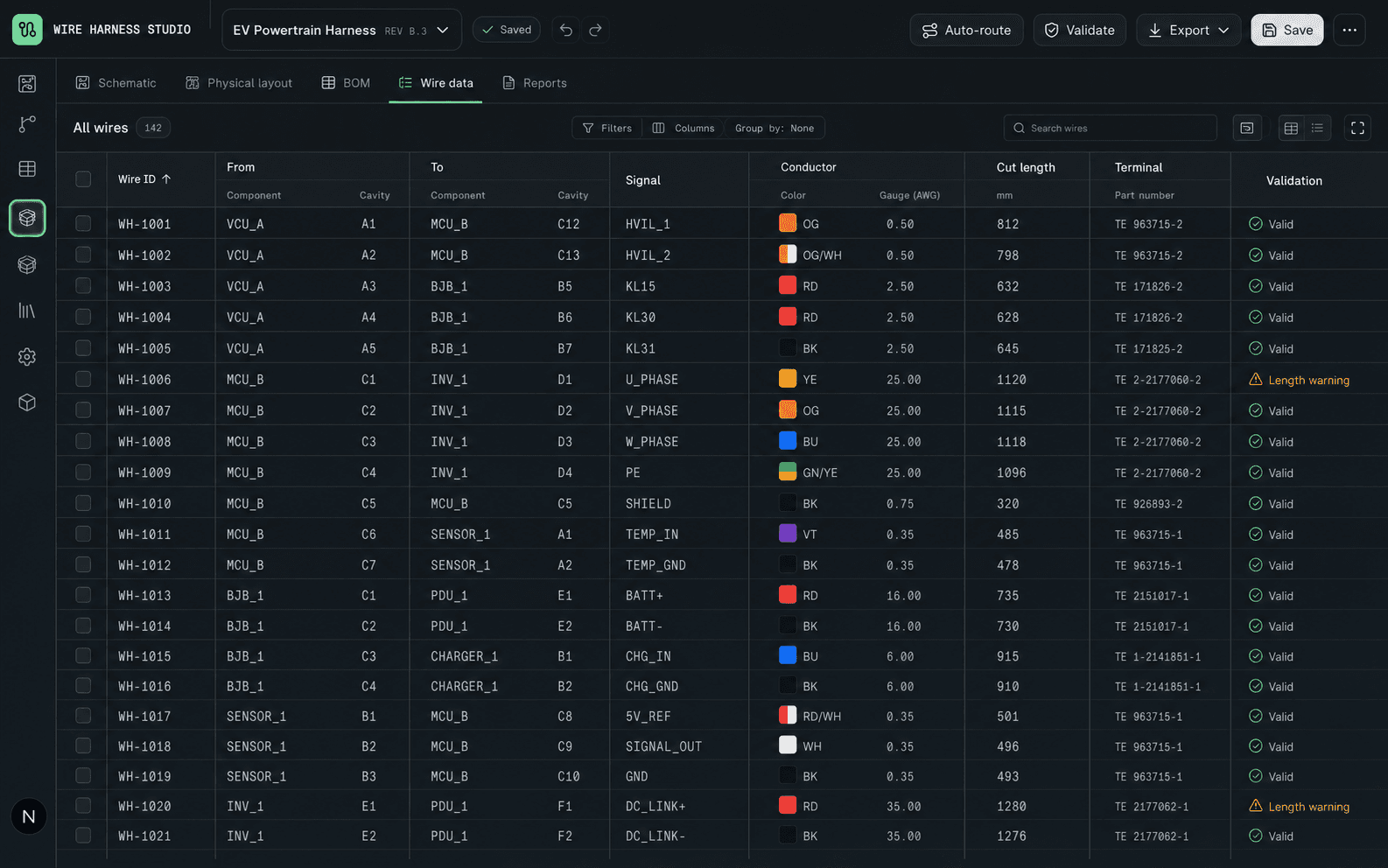
Task: Open the library books icon in the sidebar
Action: (27, 311)
